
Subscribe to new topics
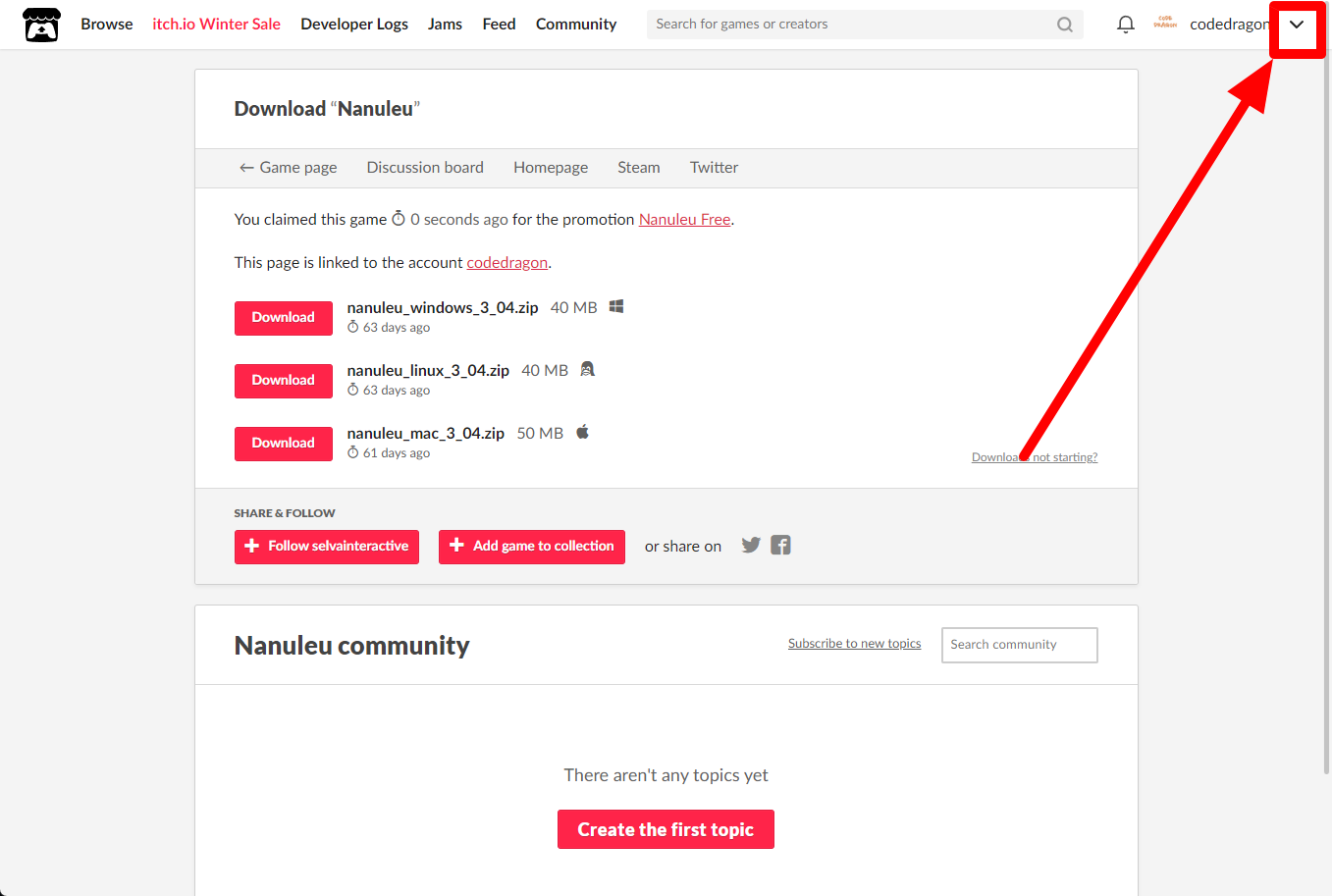tap(854, 644)
